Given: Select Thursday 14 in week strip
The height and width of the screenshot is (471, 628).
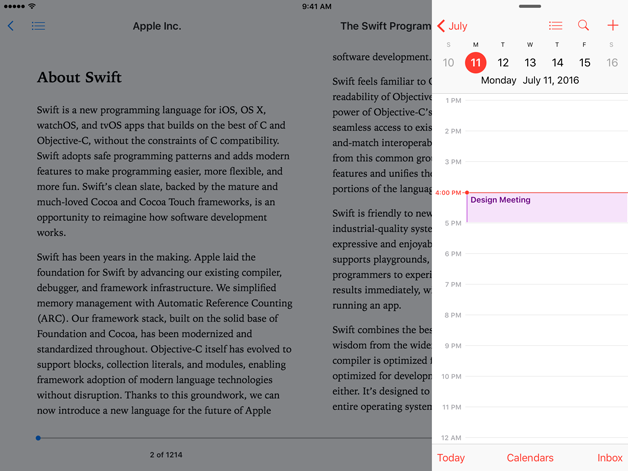Looking at the screenshot, I should click(x=558, y=62).
